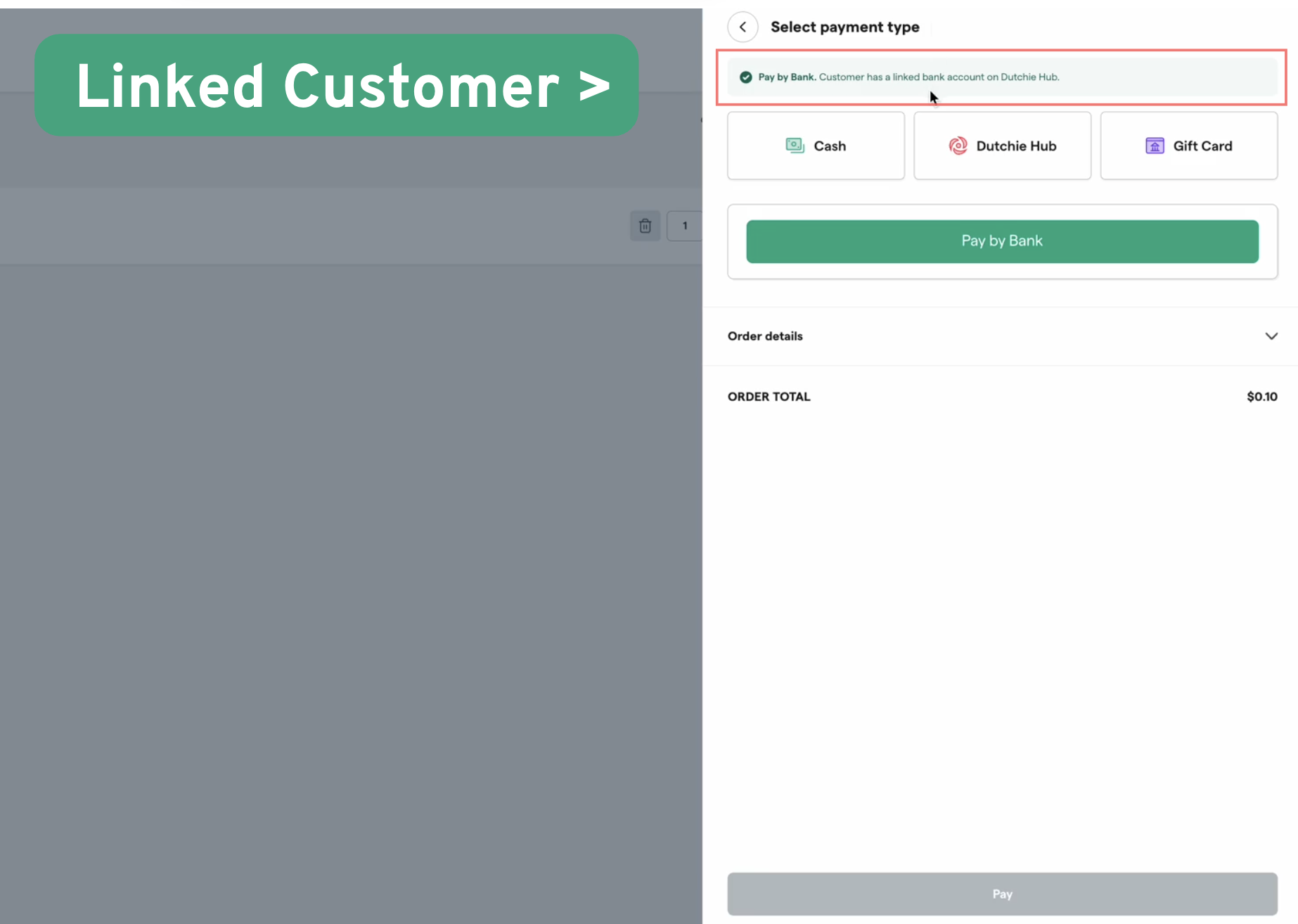1298x924 pixels.
Task: Choose Dutchie Hub payment type
Action: (x=1002, y=146)
